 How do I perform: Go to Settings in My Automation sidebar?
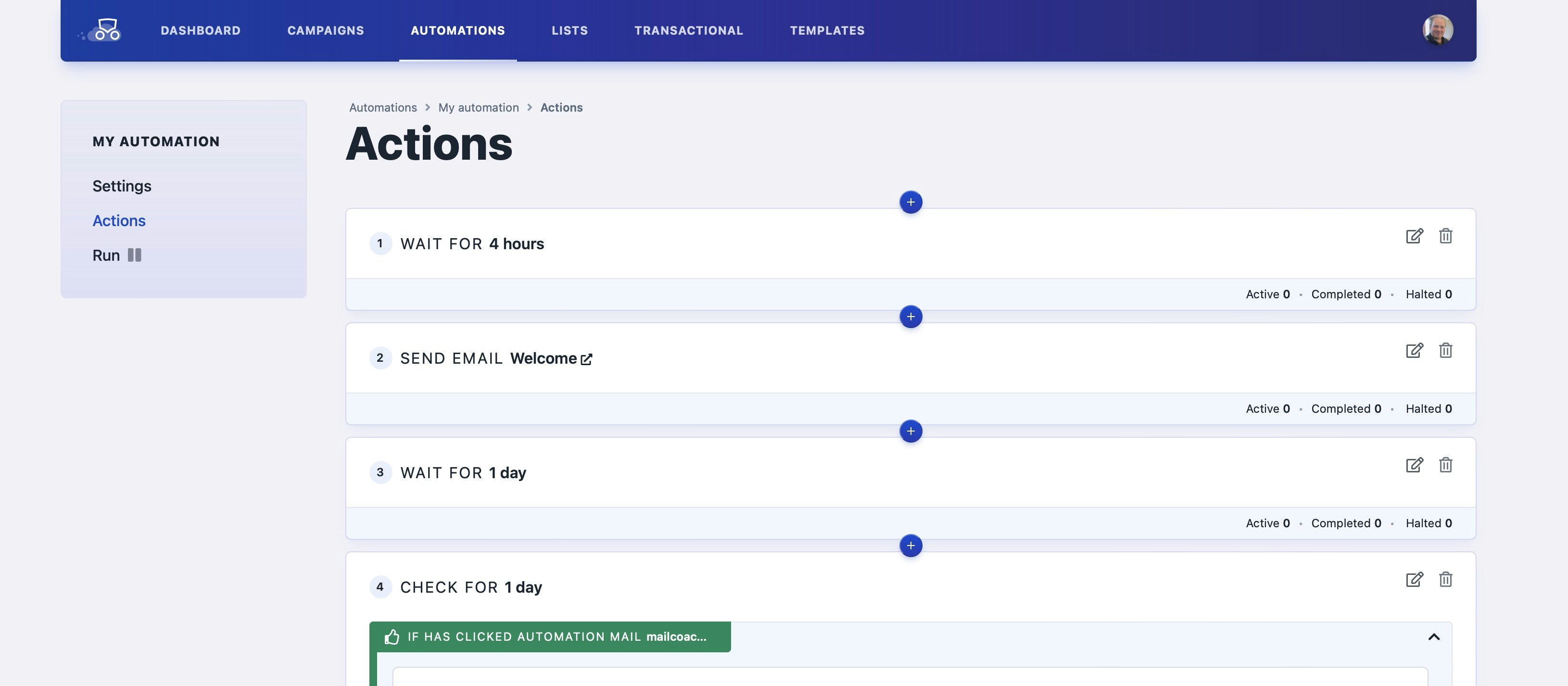[x=122, y=186]
